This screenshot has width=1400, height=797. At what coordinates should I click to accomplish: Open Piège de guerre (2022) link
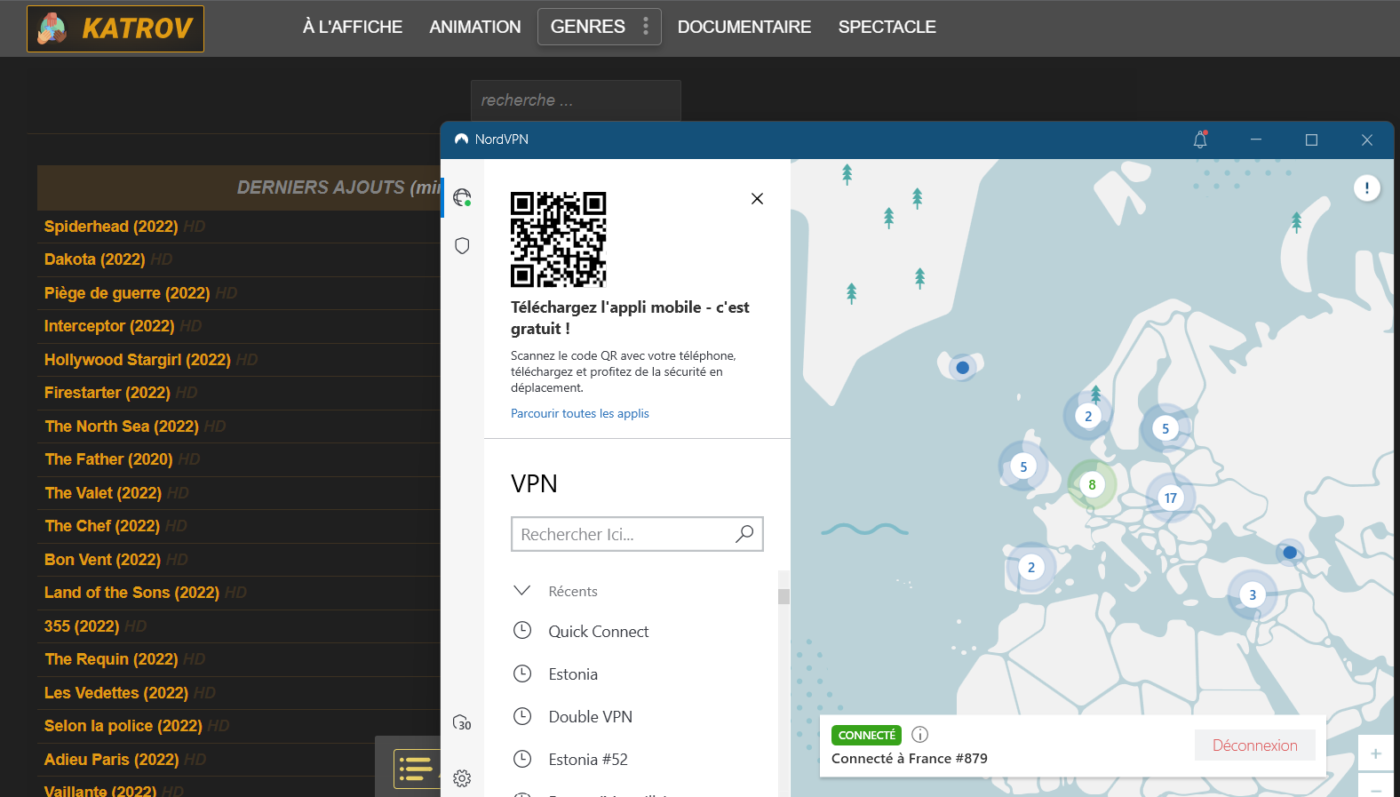[x=127, y=293]
